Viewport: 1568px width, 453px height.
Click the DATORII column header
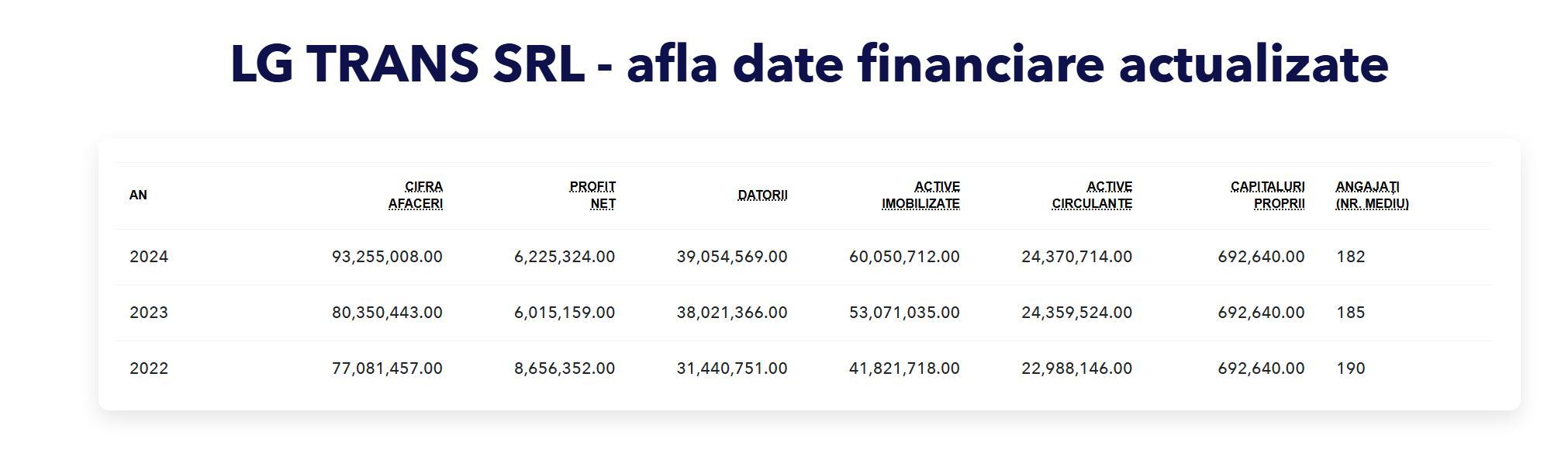click(x=762, y=195)
